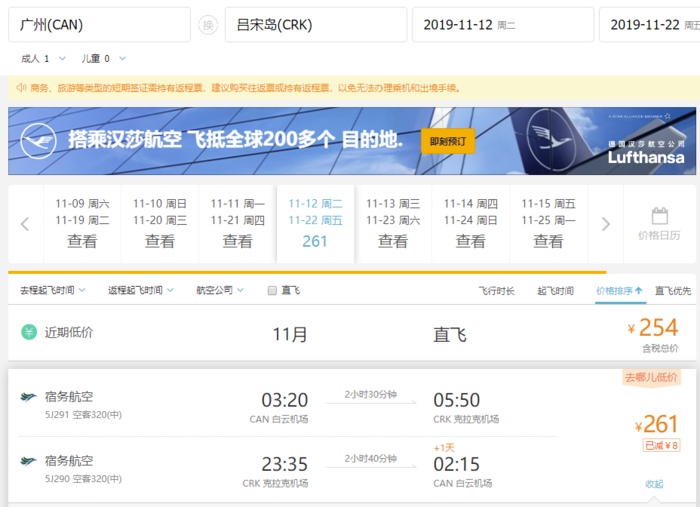
Task: Click the 广州(CAN) departure city field
Action: (x=98, y=25)
